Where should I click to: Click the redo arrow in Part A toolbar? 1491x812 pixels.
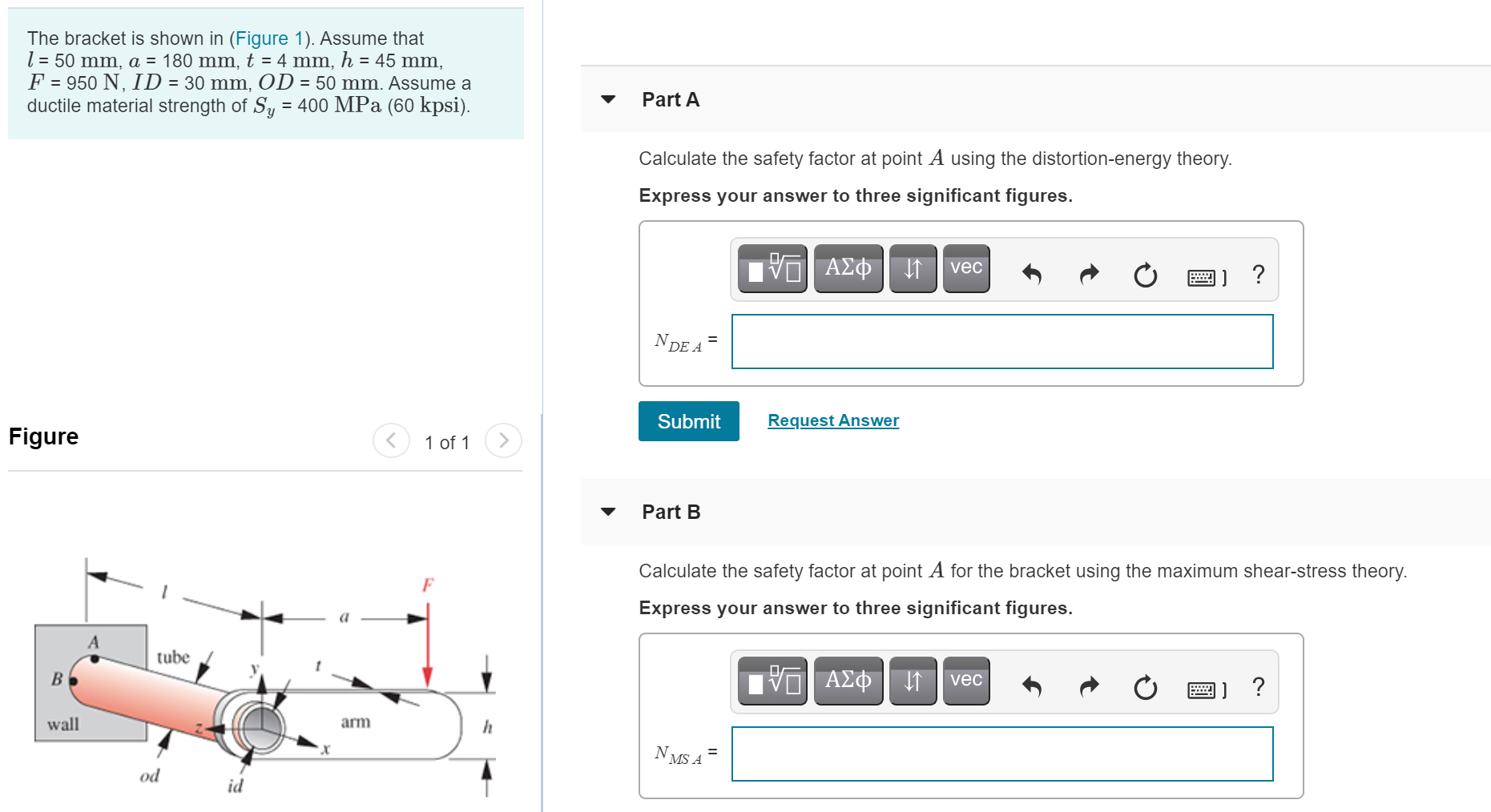(x=1088, y=275)
